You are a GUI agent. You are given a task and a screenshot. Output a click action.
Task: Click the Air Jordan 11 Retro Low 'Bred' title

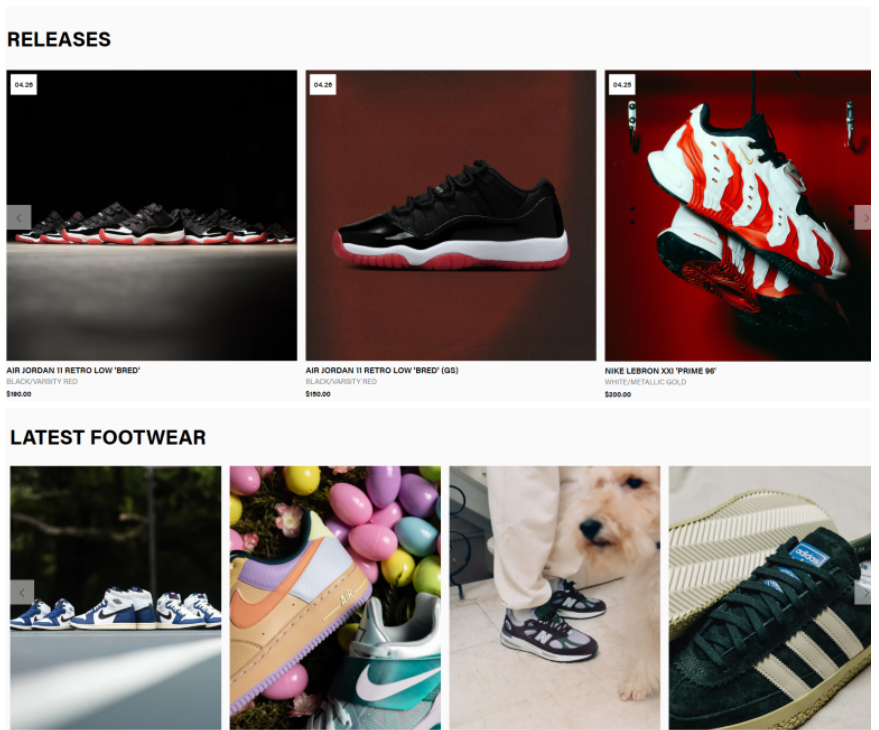[x=73, y=370]
